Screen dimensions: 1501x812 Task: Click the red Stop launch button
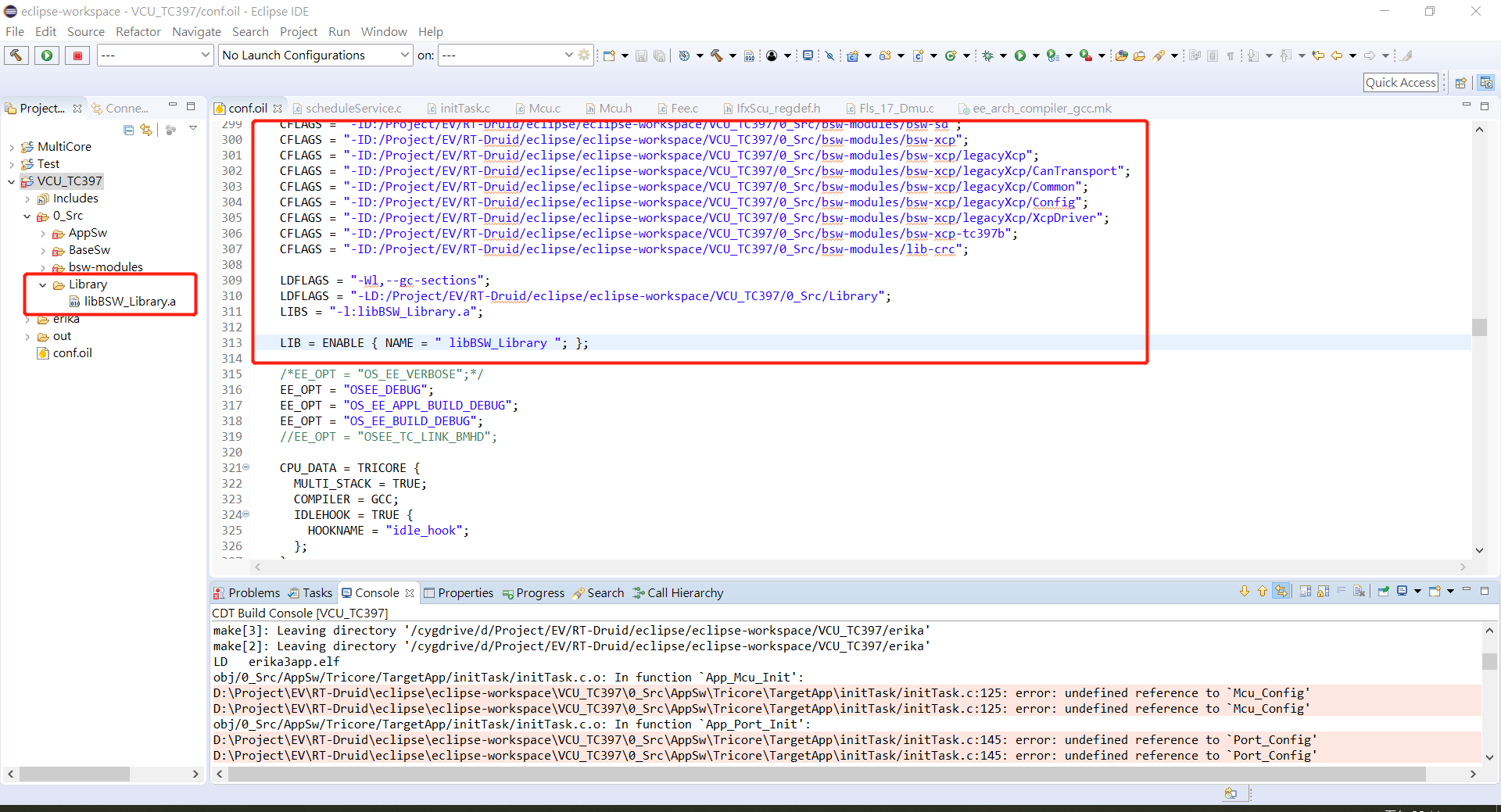77,55
